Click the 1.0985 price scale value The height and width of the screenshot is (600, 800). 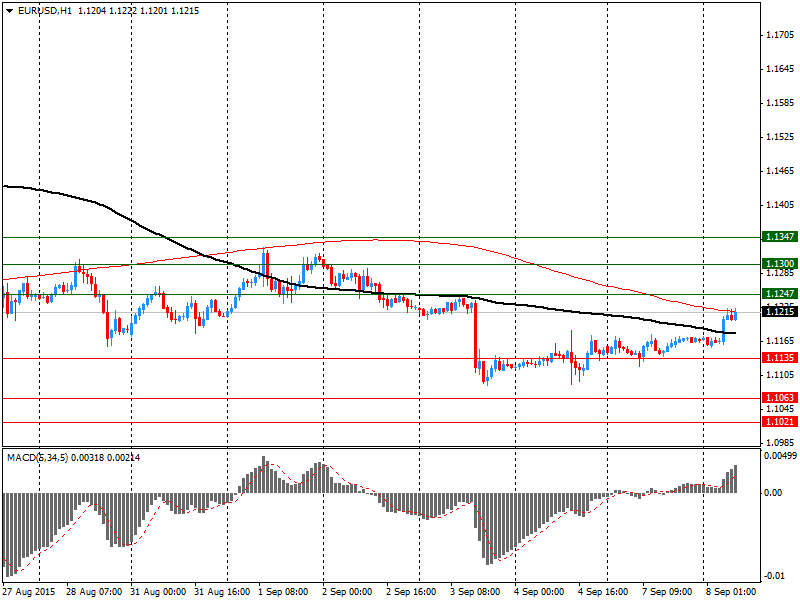tap(781, 442)
